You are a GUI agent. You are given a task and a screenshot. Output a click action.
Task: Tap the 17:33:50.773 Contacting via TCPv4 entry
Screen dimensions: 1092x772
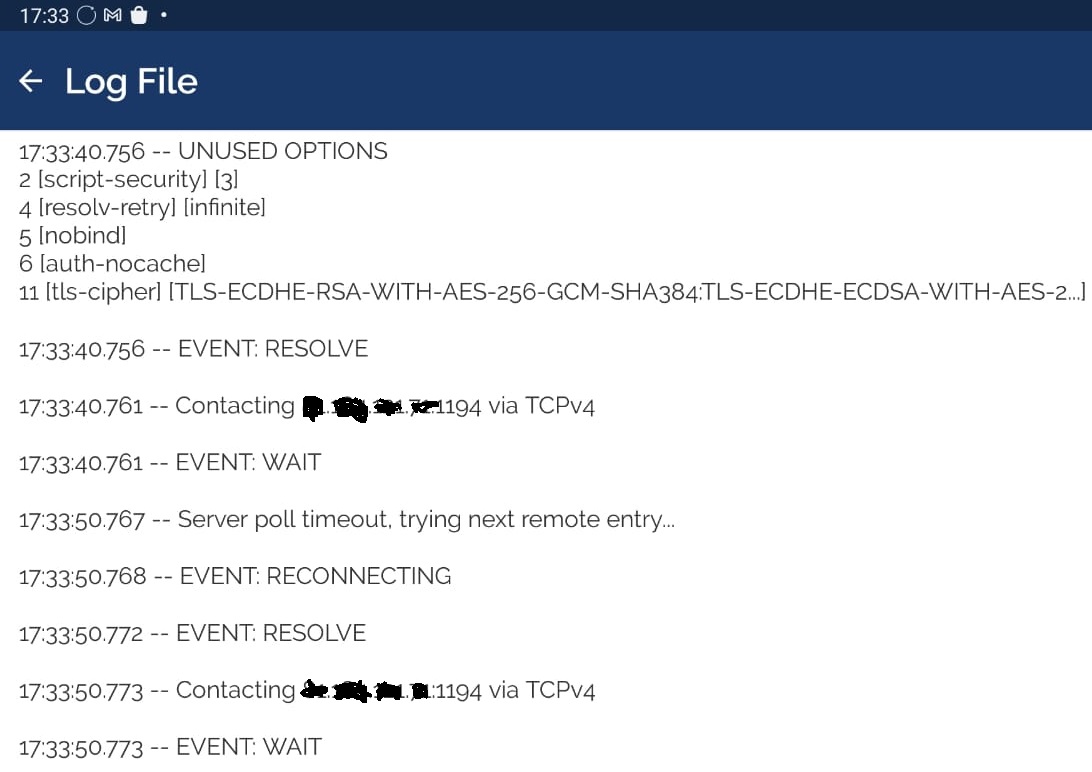pos(307,690)
